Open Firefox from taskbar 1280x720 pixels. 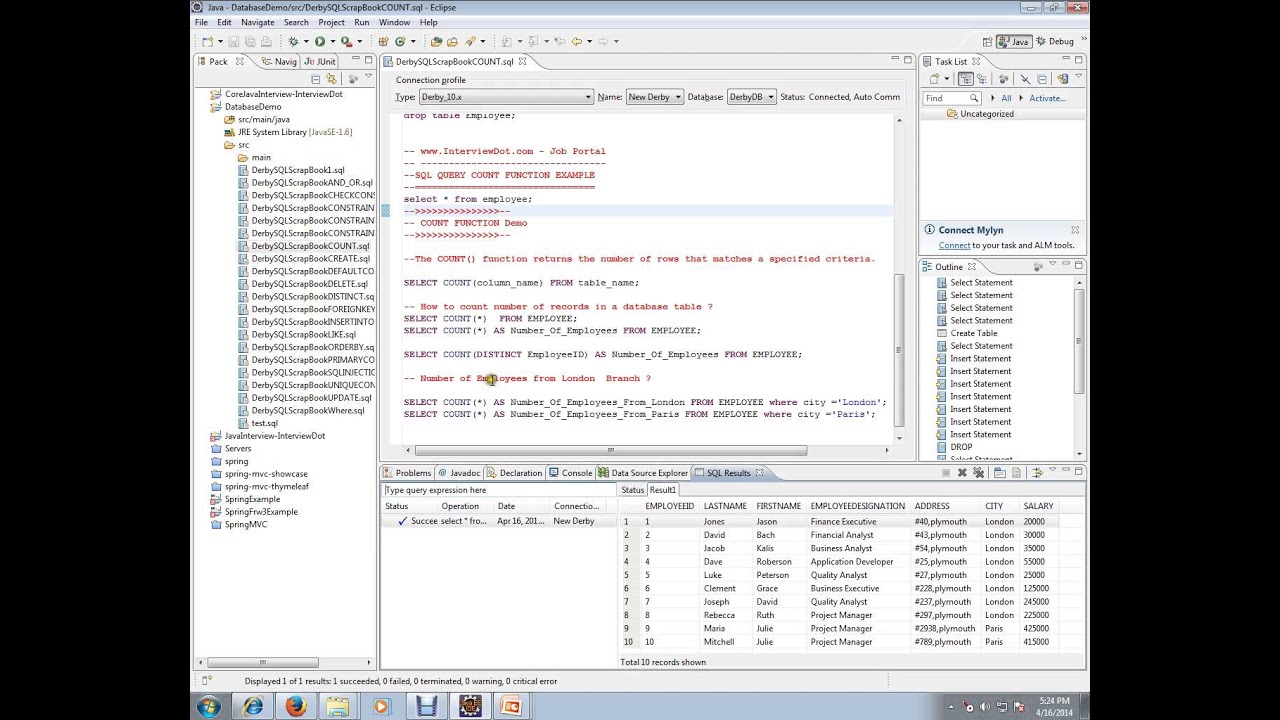[296, 706]
